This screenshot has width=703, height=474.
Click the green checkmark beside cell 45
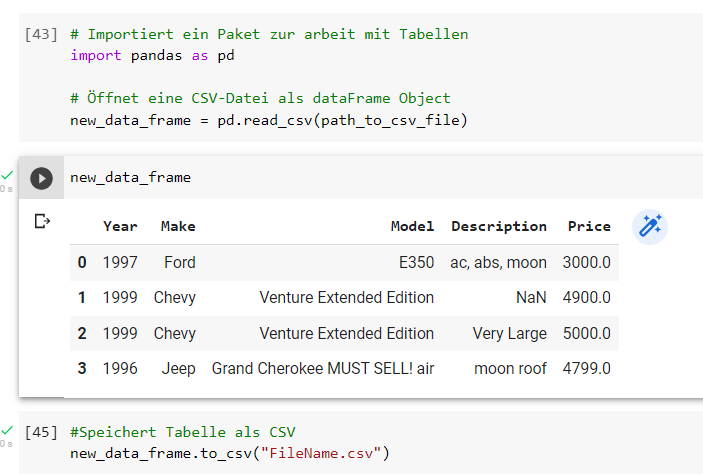coord(7,431)
